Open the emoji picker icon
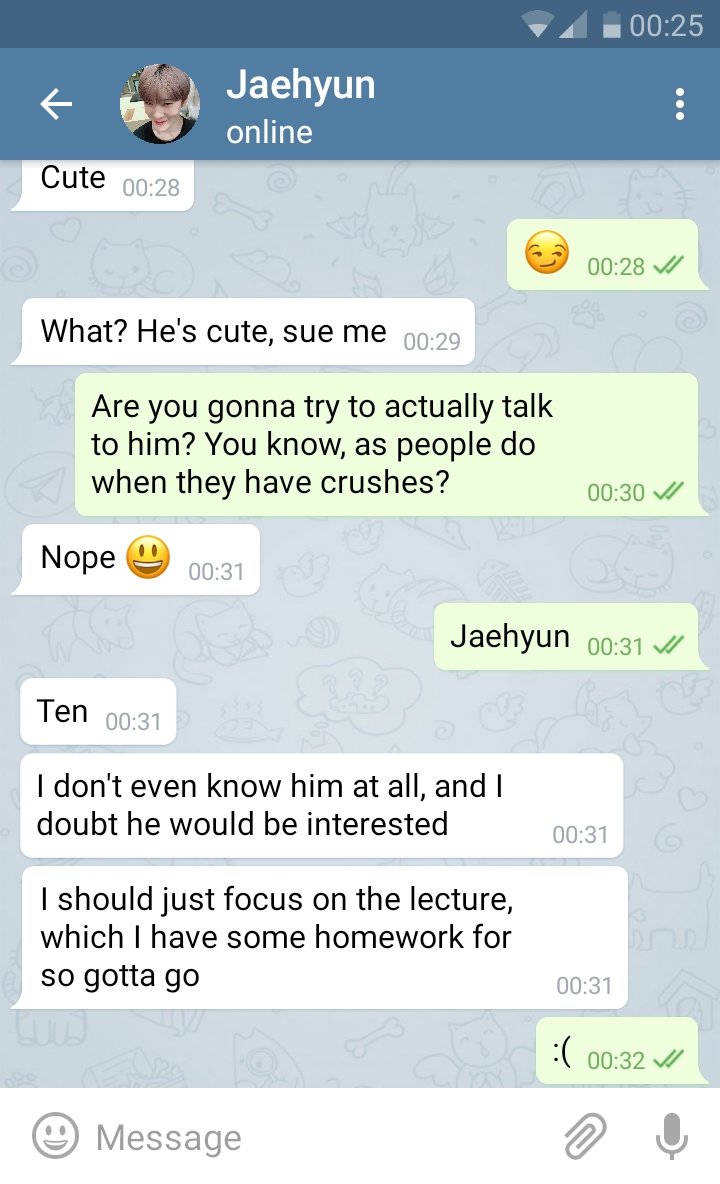The image size is (720, 1184). tap(55, 1135)
